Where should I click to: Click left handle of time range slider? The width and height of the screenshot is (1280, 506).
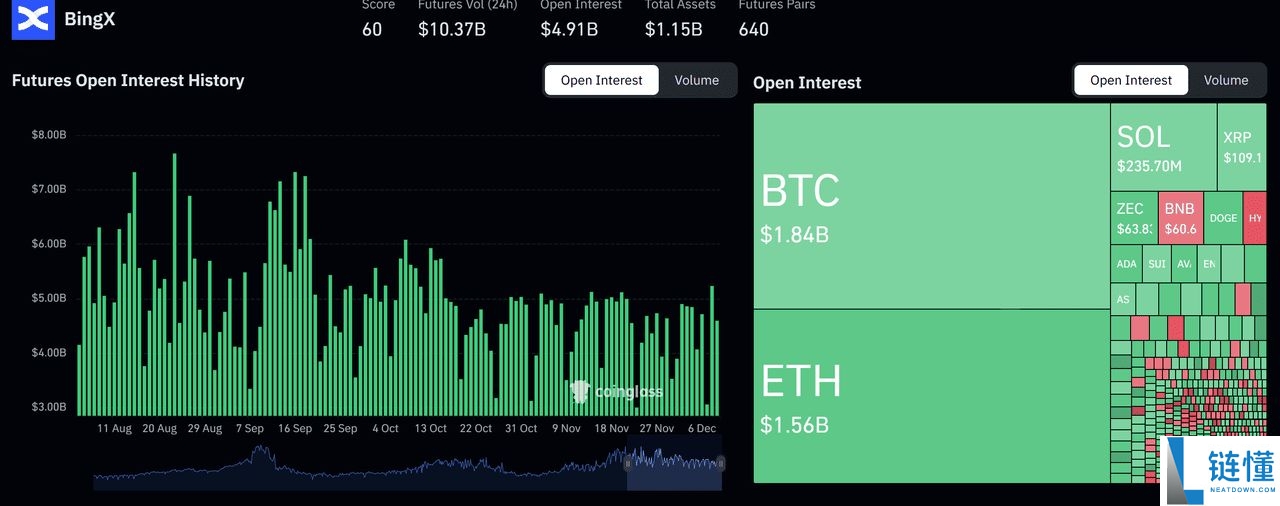click(628, 463)
